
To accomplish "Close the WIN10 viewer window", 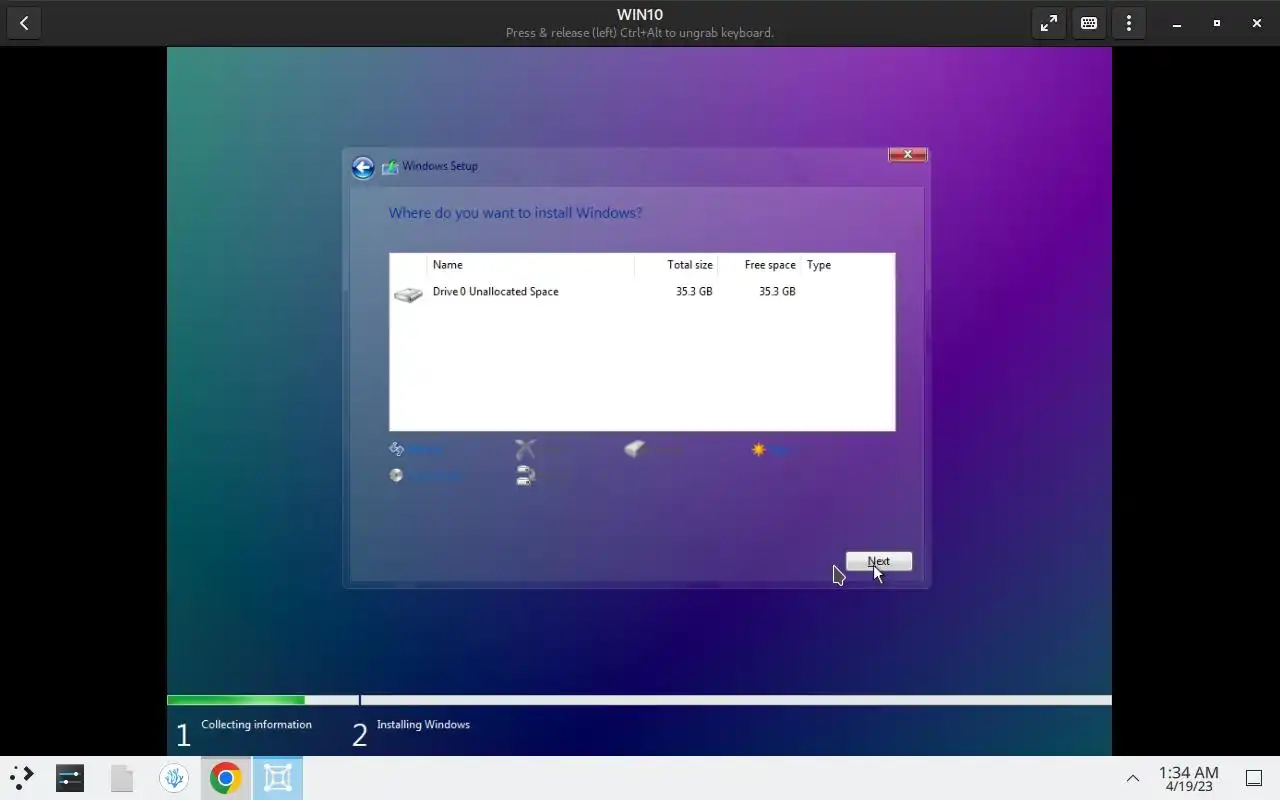I will (1257, 23).
